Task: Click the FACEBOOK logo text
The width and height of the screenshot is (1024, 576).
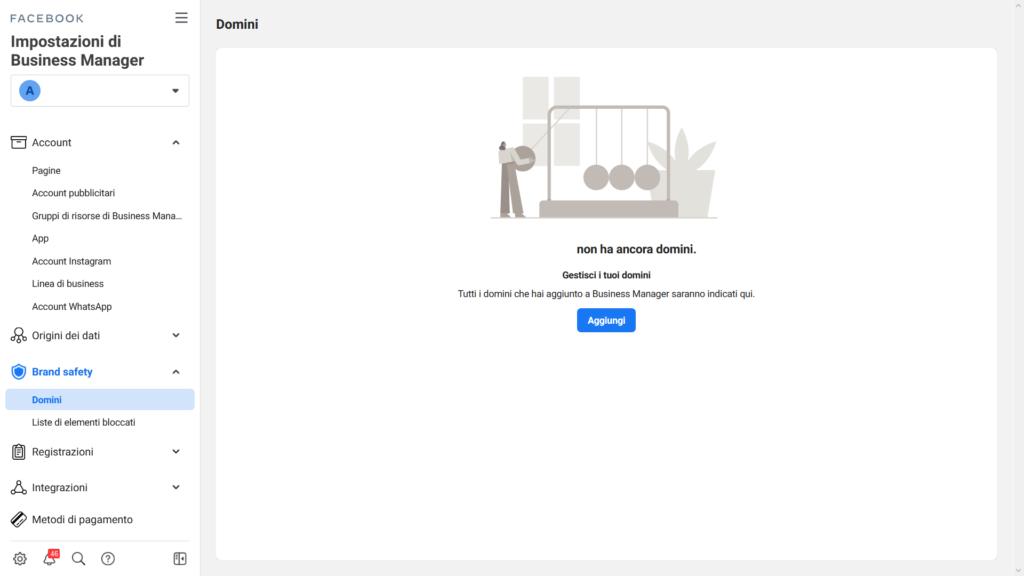Action: tap(47, 18)
